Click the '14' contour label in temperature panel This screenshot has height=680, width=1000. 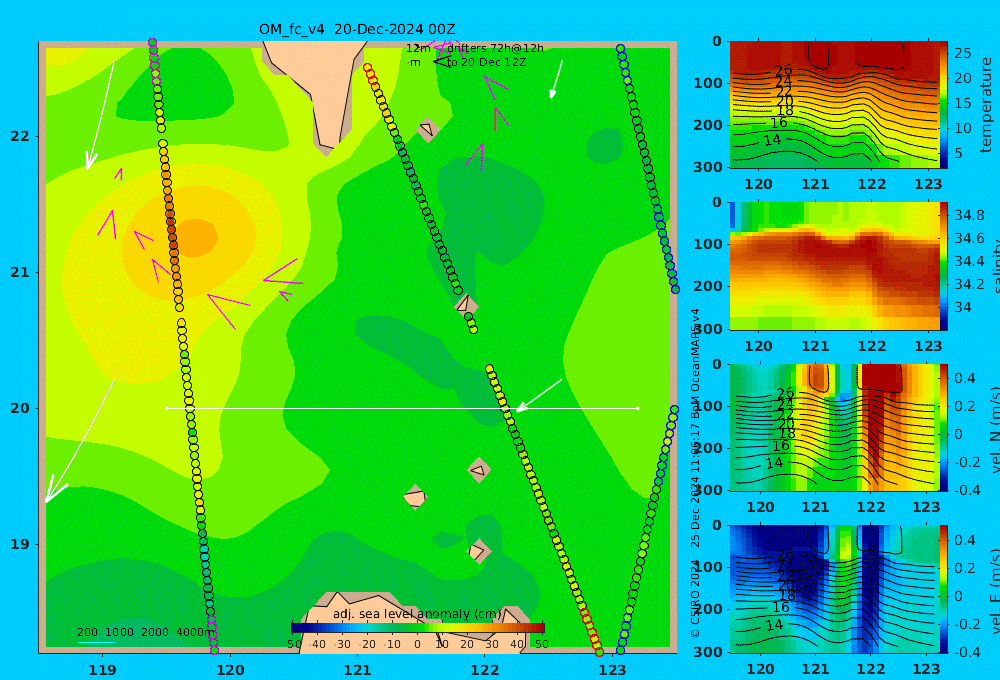click(772, 139)
